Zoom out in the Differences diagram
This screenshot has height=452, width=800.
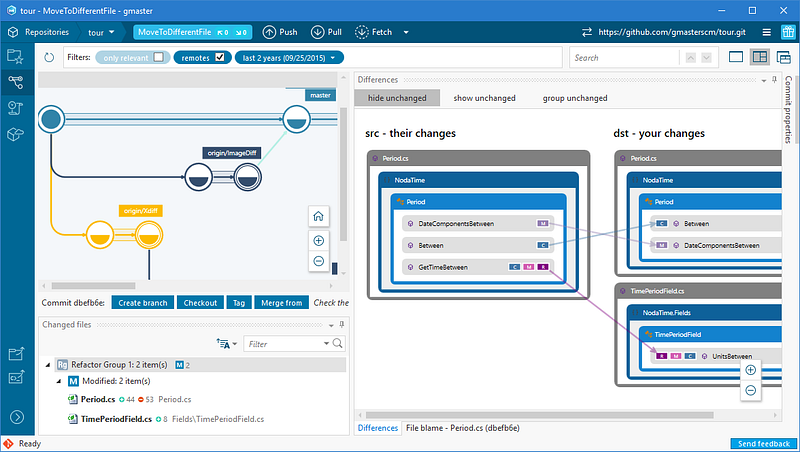click(x=750, y=390)
